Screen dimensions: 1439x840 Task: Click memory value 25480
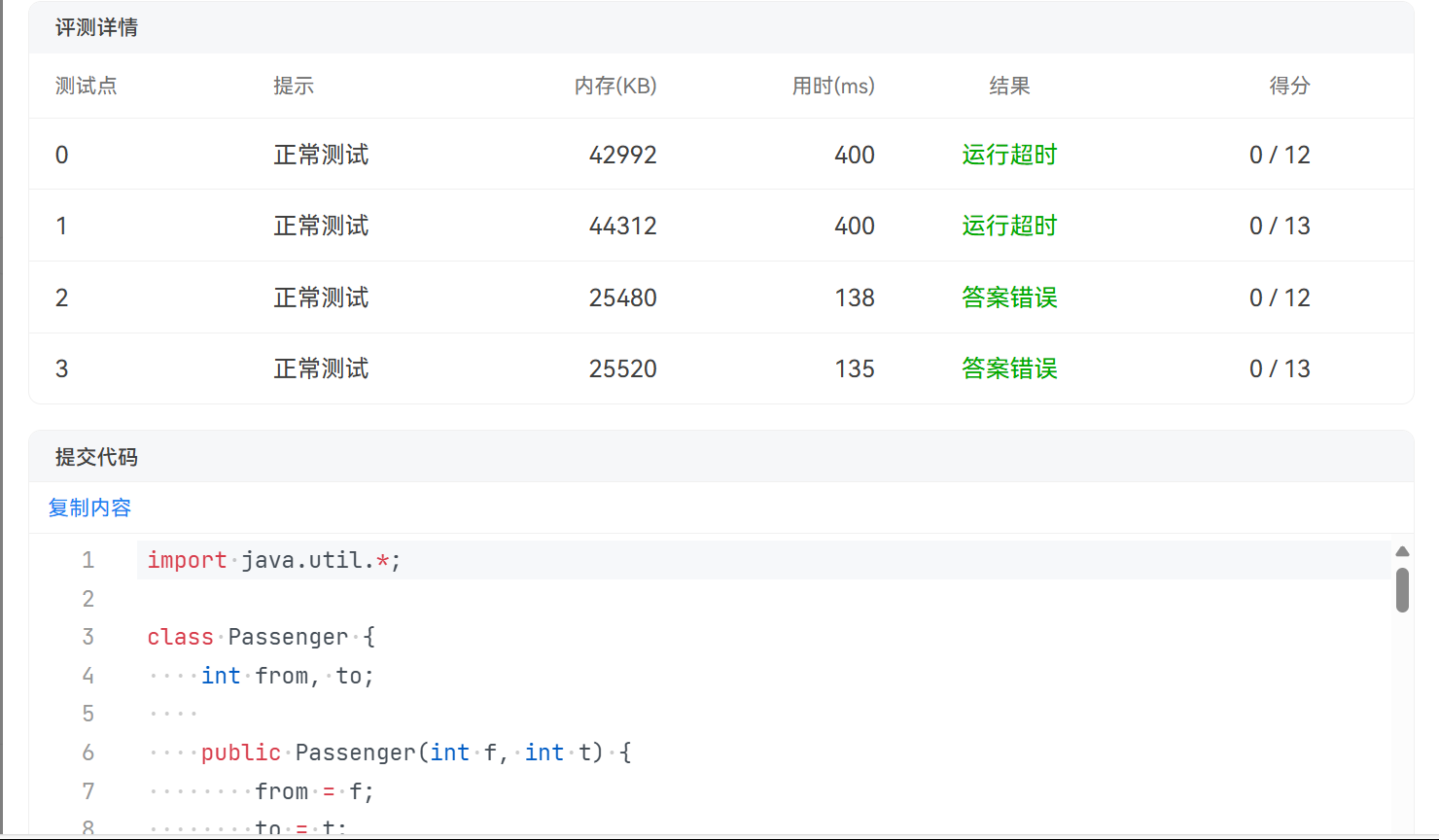point(622,297)
